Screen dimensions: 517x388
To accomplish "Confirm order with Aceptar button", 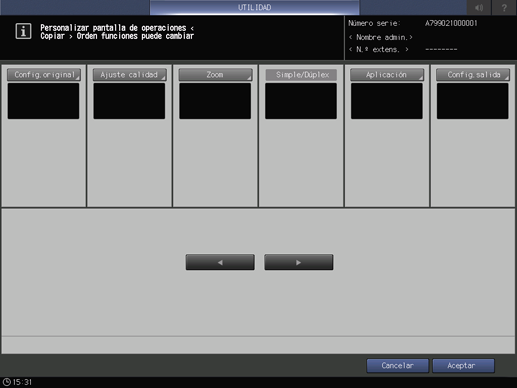I will click(x=463, y=366).
